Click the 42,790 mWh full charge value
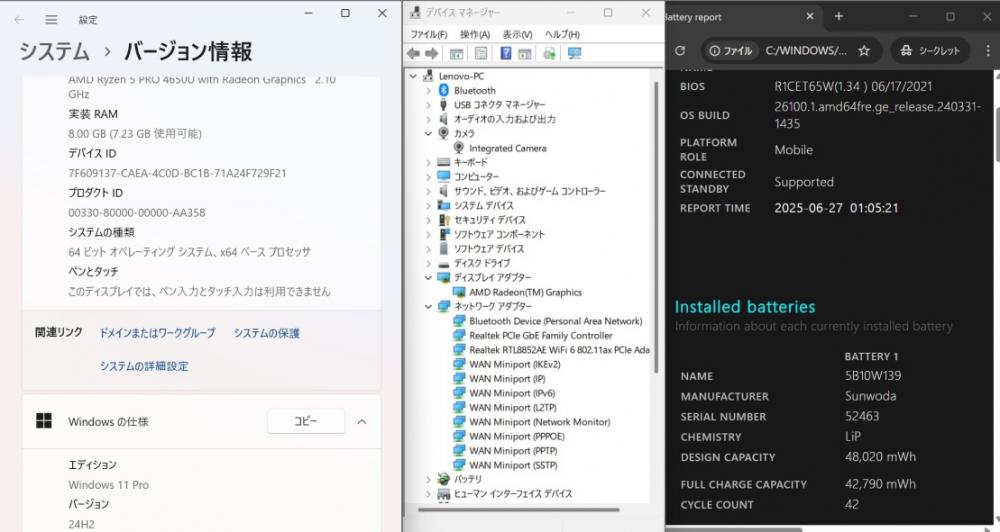This screenshot has width=1000, height=532. coord(880,484)
